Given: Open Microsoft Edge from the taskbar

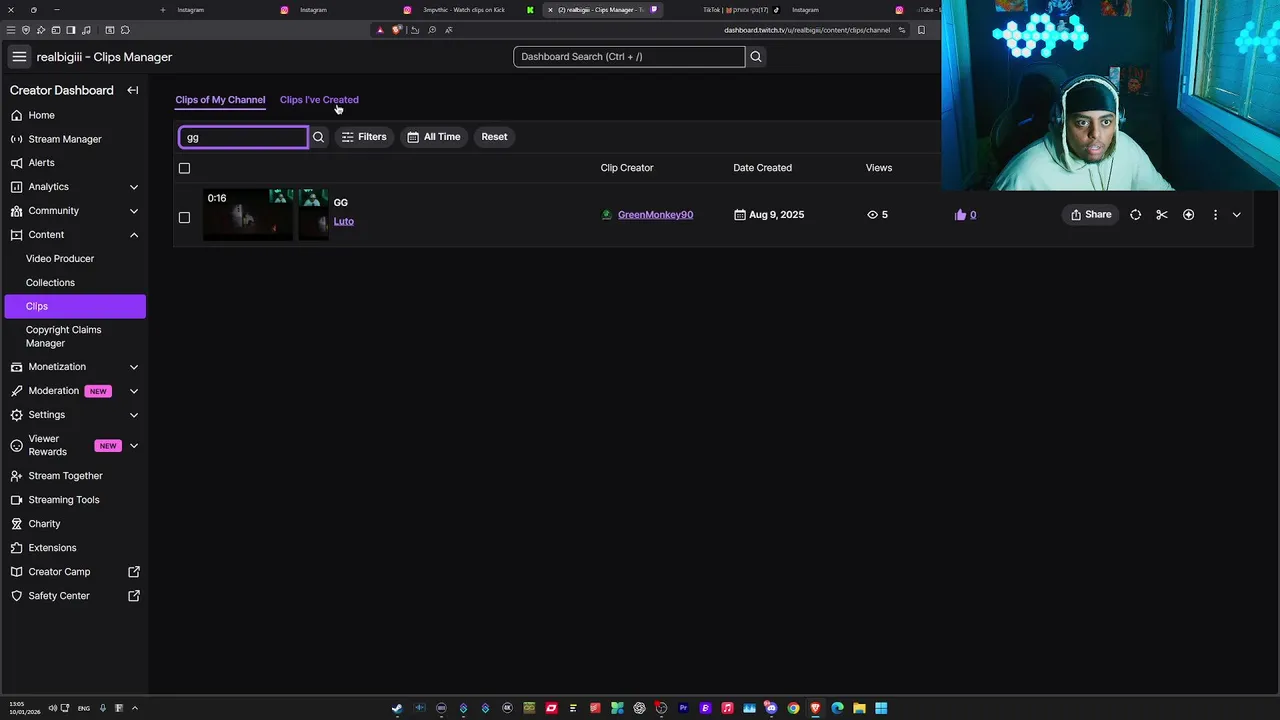Looking at the screenshot, I should [837, 708].
